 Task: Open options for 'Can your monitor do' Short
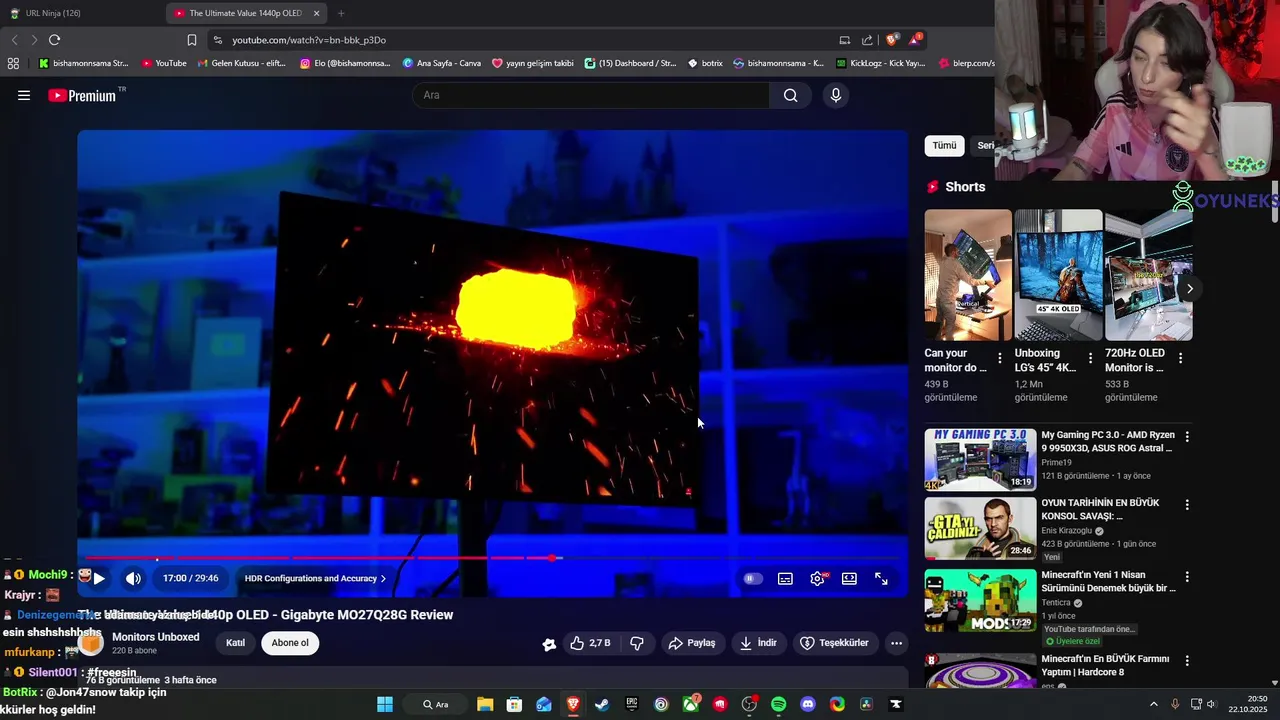(x=999, y=358)
